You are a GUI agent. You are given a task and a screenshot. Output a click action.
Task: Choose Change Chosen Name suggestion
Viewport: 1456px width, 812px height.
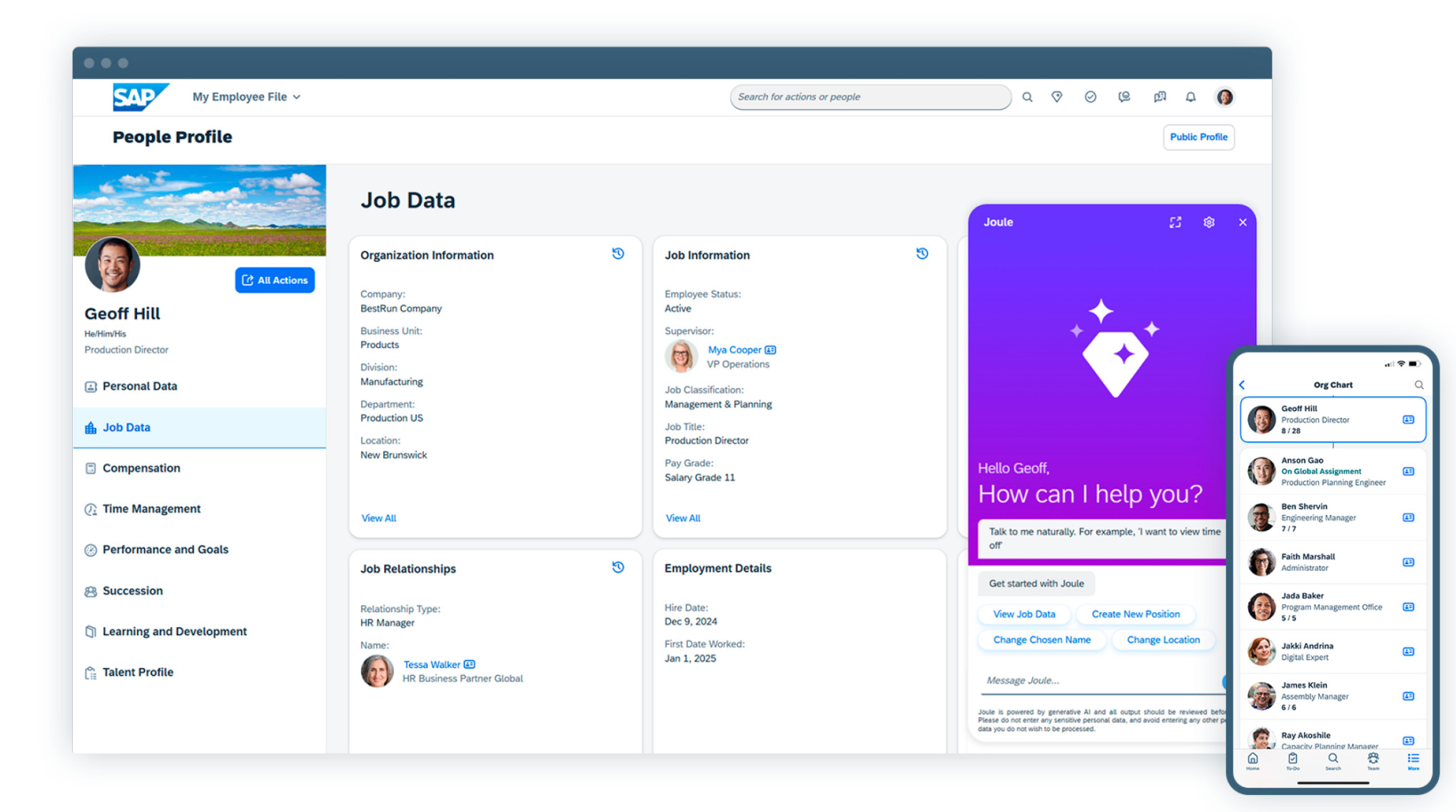coord(1042,640)
